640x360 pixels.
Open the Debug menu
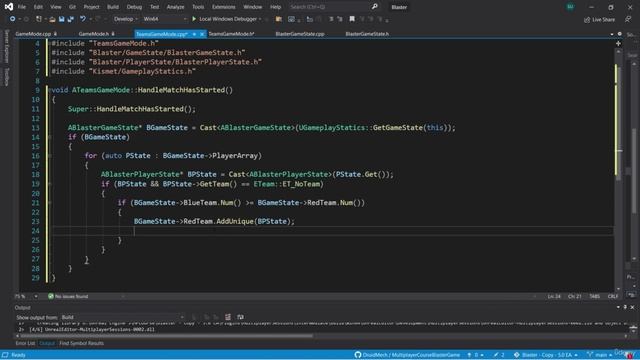(134, 7)
